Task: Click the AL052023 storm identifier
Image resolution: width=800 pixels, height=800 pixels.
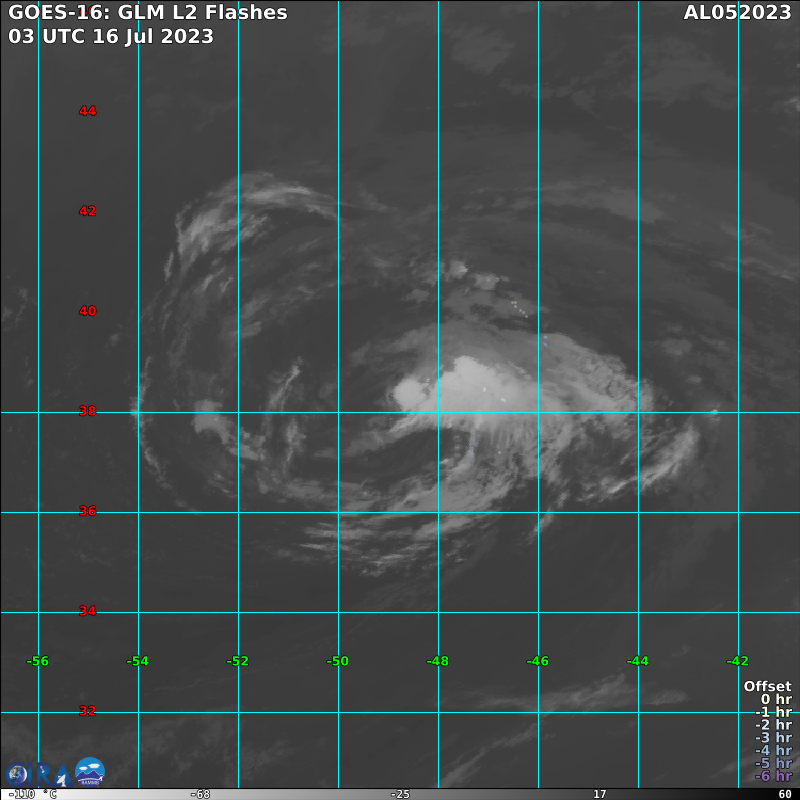Action: (738, 13)
